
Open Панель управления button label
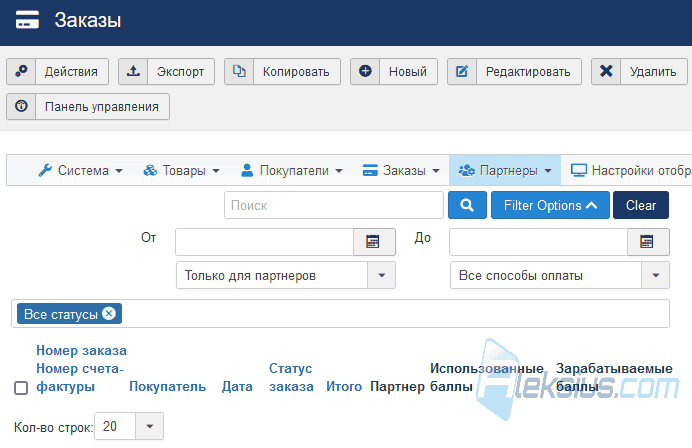(x=102, y=106)
